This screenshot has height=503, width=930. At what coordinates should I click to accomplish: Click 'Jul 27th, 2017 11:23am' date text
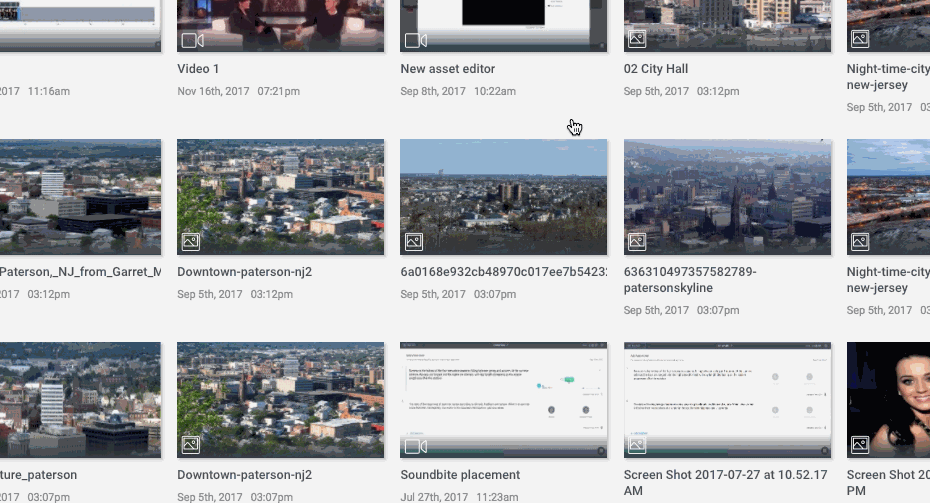click(x=459, y=497)
